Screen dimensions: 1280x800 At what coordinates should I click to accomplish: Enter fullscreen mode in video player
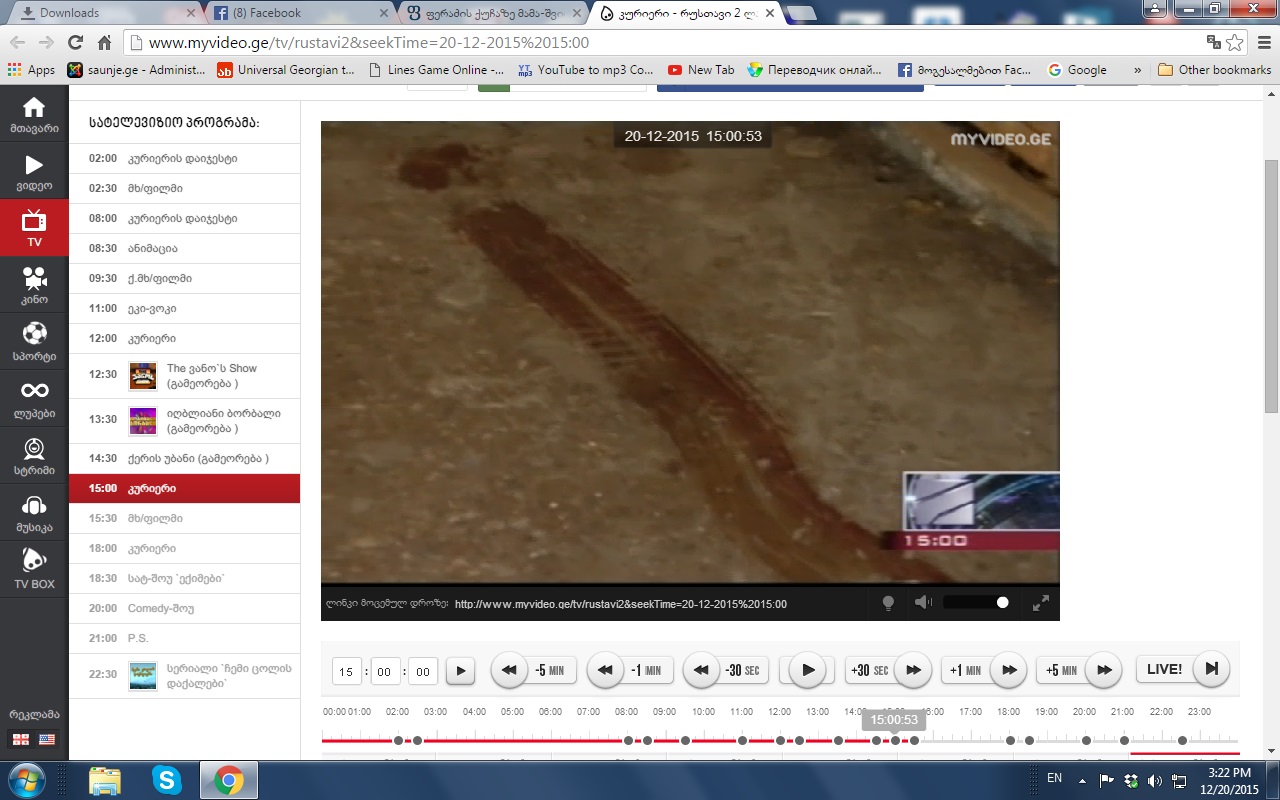(1041, 602)
